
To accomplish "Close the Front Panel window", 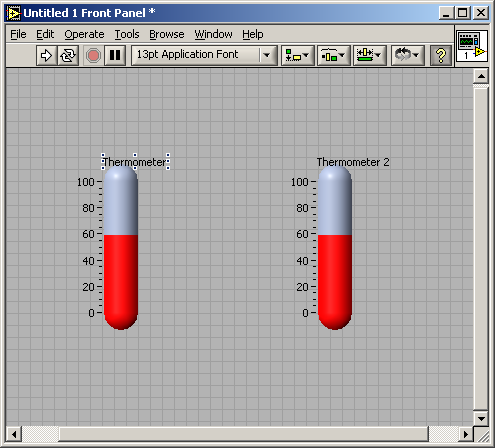I will click(481, 13).
